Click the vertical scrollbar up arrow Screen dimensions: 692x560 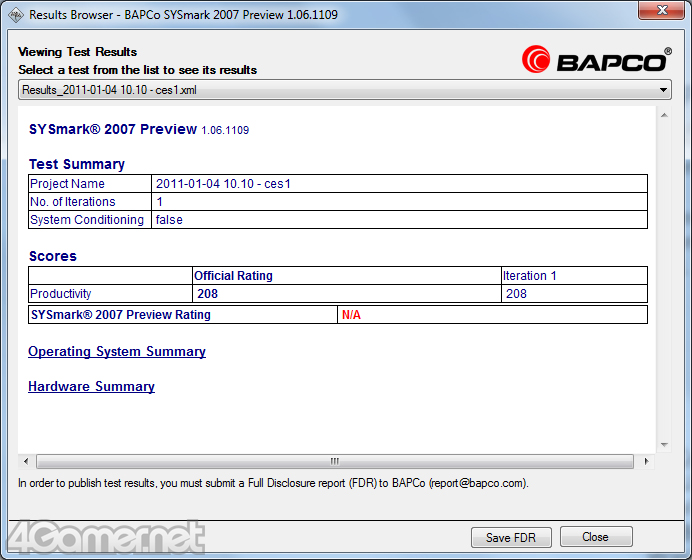coord(664,115)
